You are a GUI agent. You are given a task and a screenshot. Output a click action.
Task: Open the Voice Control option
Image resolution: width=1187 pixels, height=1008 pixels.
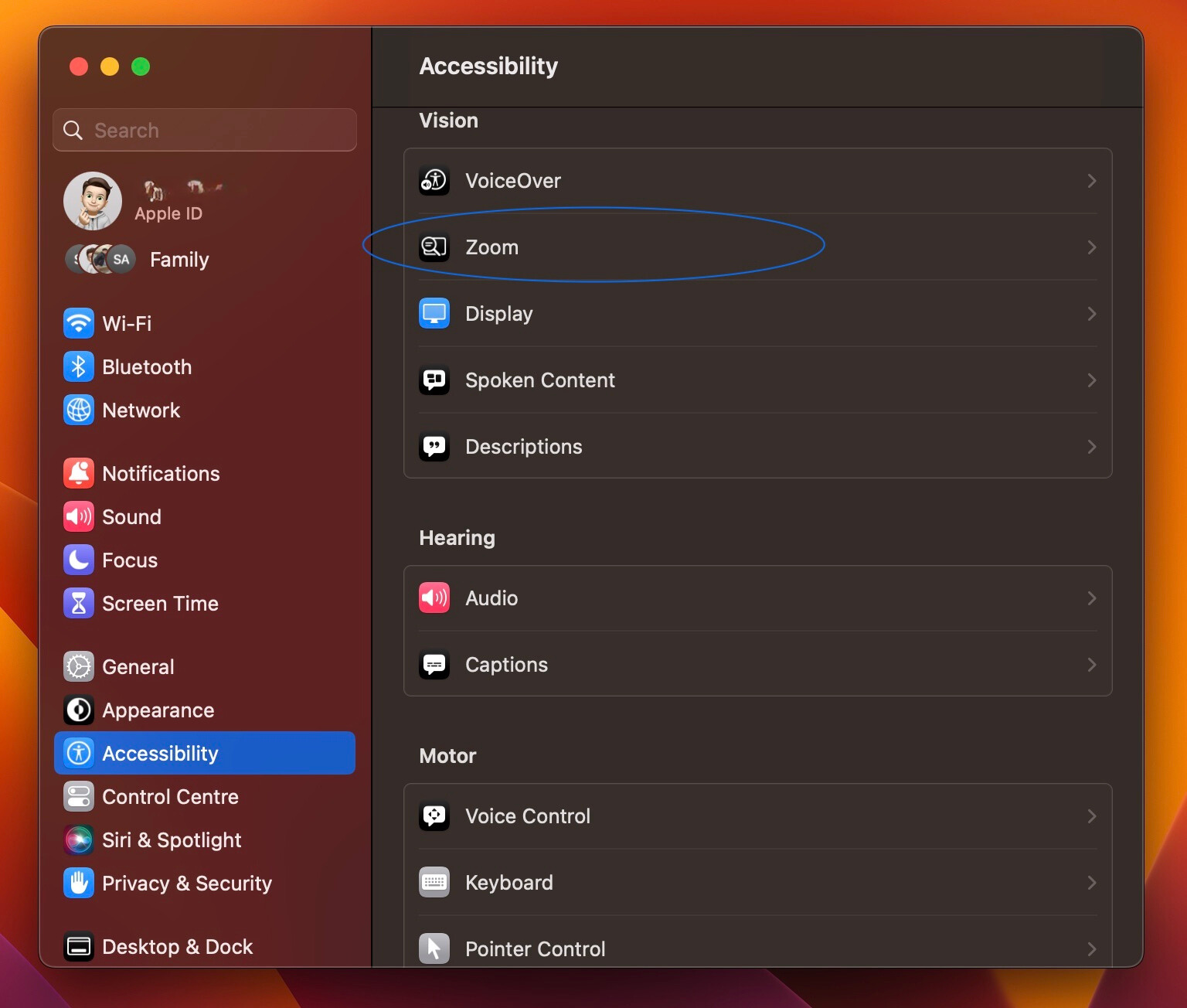[x=757, y=816]
